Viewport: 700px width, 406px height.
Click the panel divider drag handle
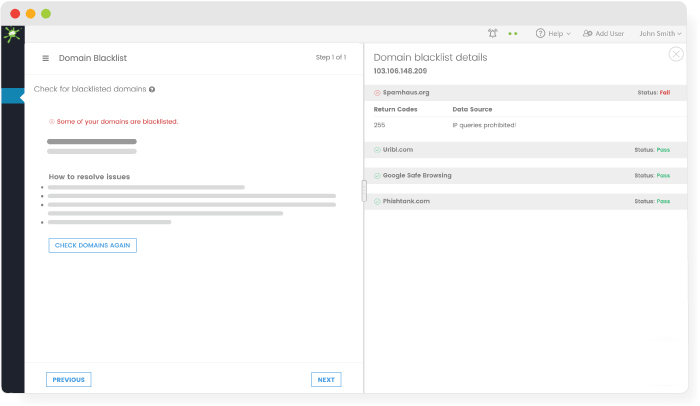click(x=364, y=191)
